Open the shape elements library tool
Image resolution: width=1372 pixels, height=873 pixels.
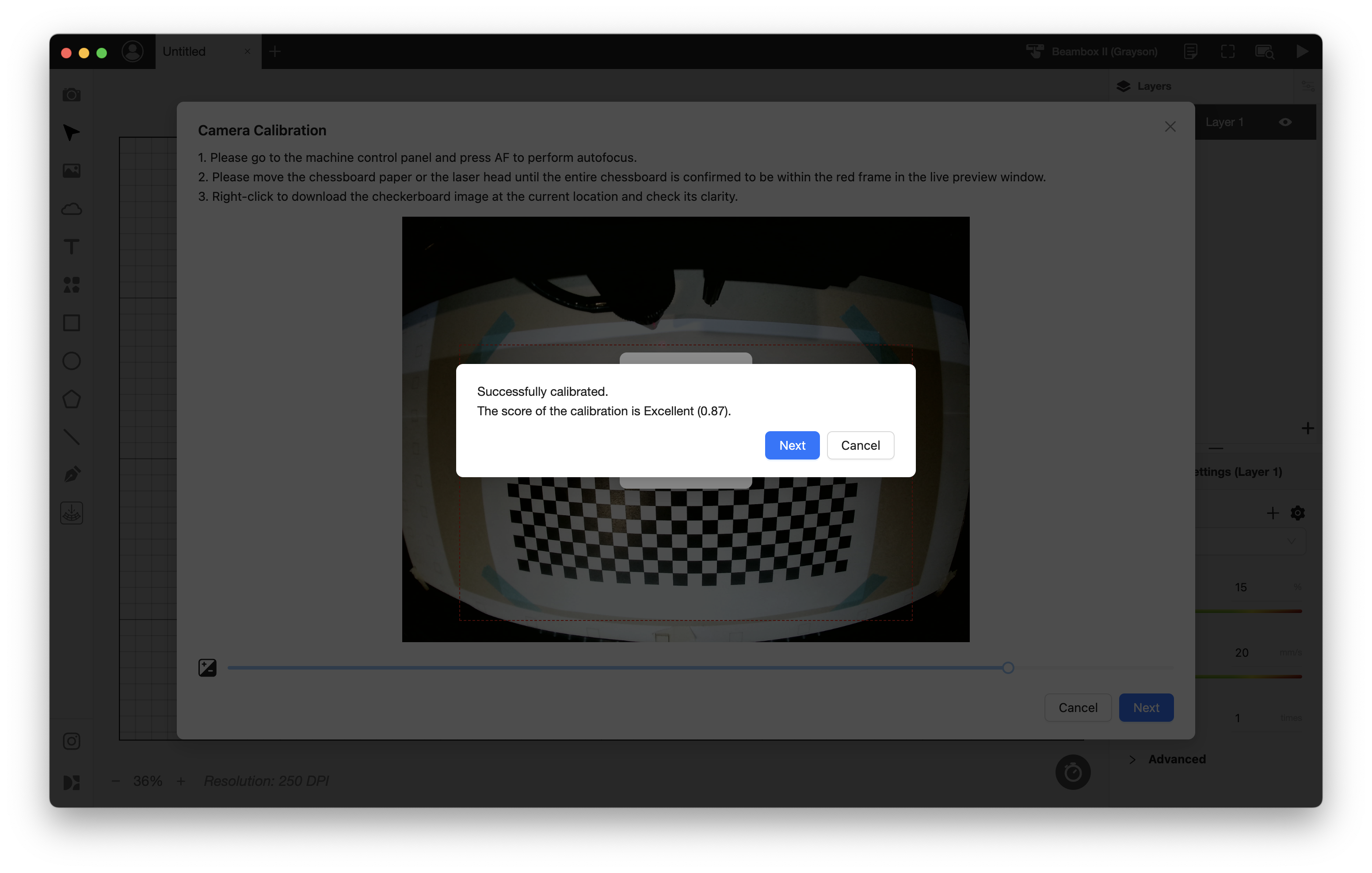(71, 284)
